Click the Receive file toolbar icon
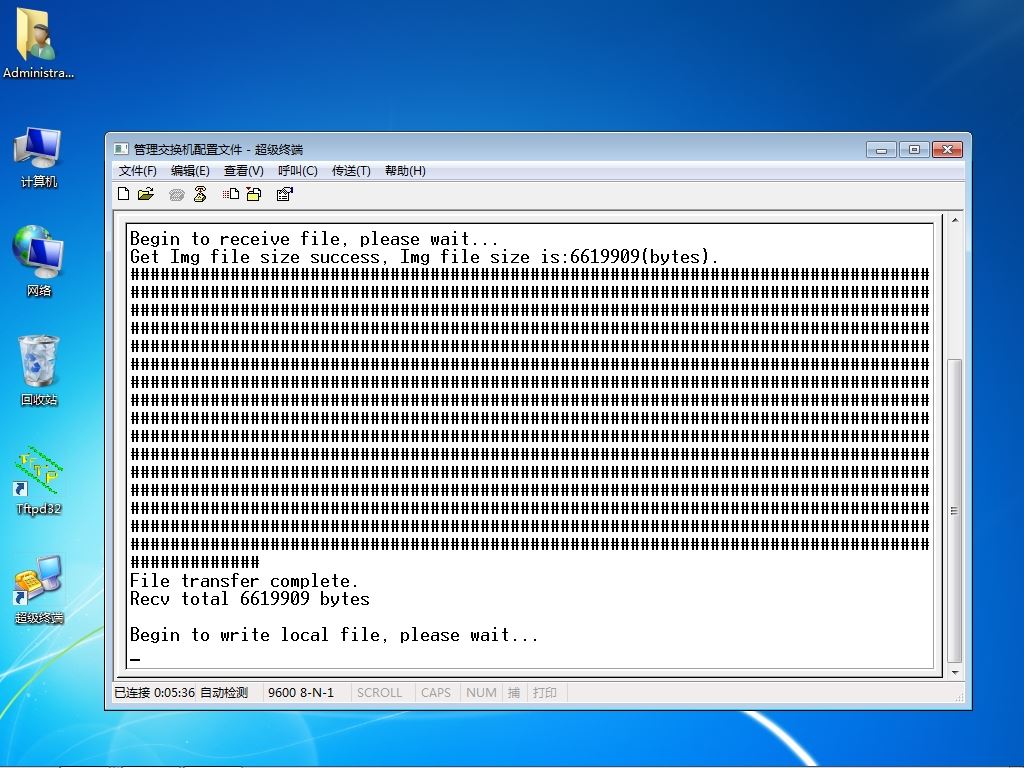 tap(254, 194)
